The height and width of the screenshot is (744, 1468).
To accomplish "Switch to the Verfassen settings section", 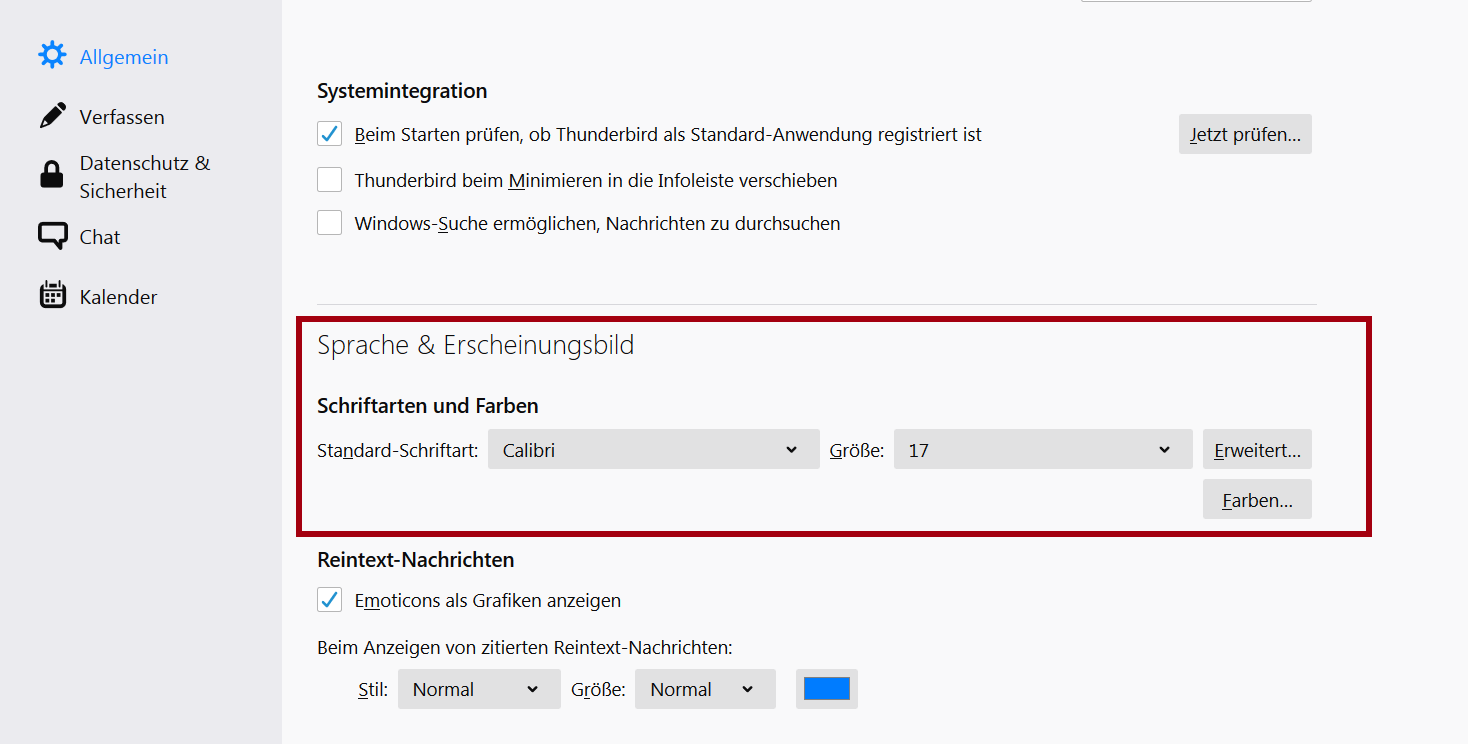I will pyautogui.click(x=122, y=117).
